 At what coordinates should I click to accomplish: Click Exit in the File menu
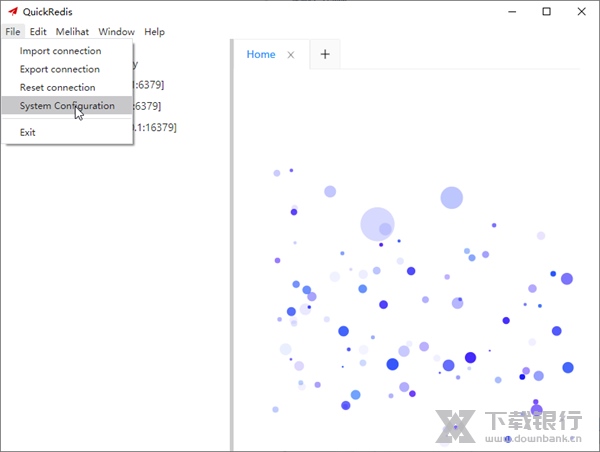28,132
